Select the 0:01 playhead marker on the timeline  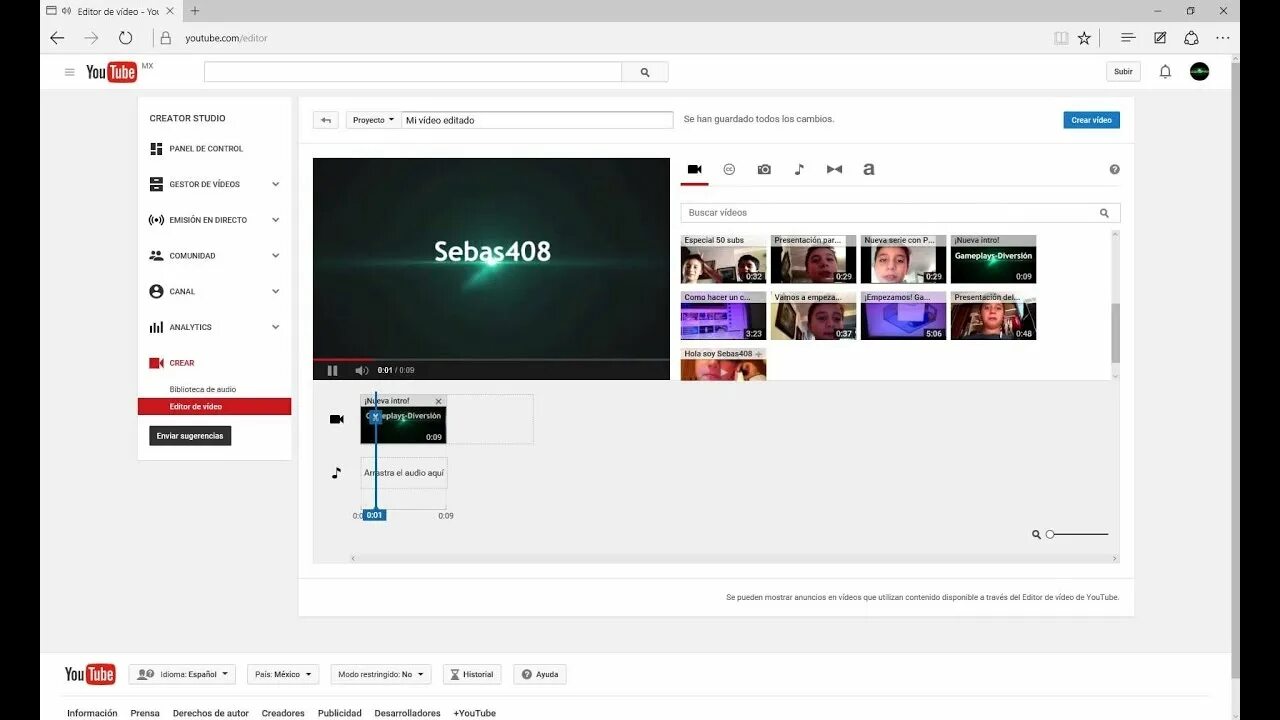pos(374,515)
